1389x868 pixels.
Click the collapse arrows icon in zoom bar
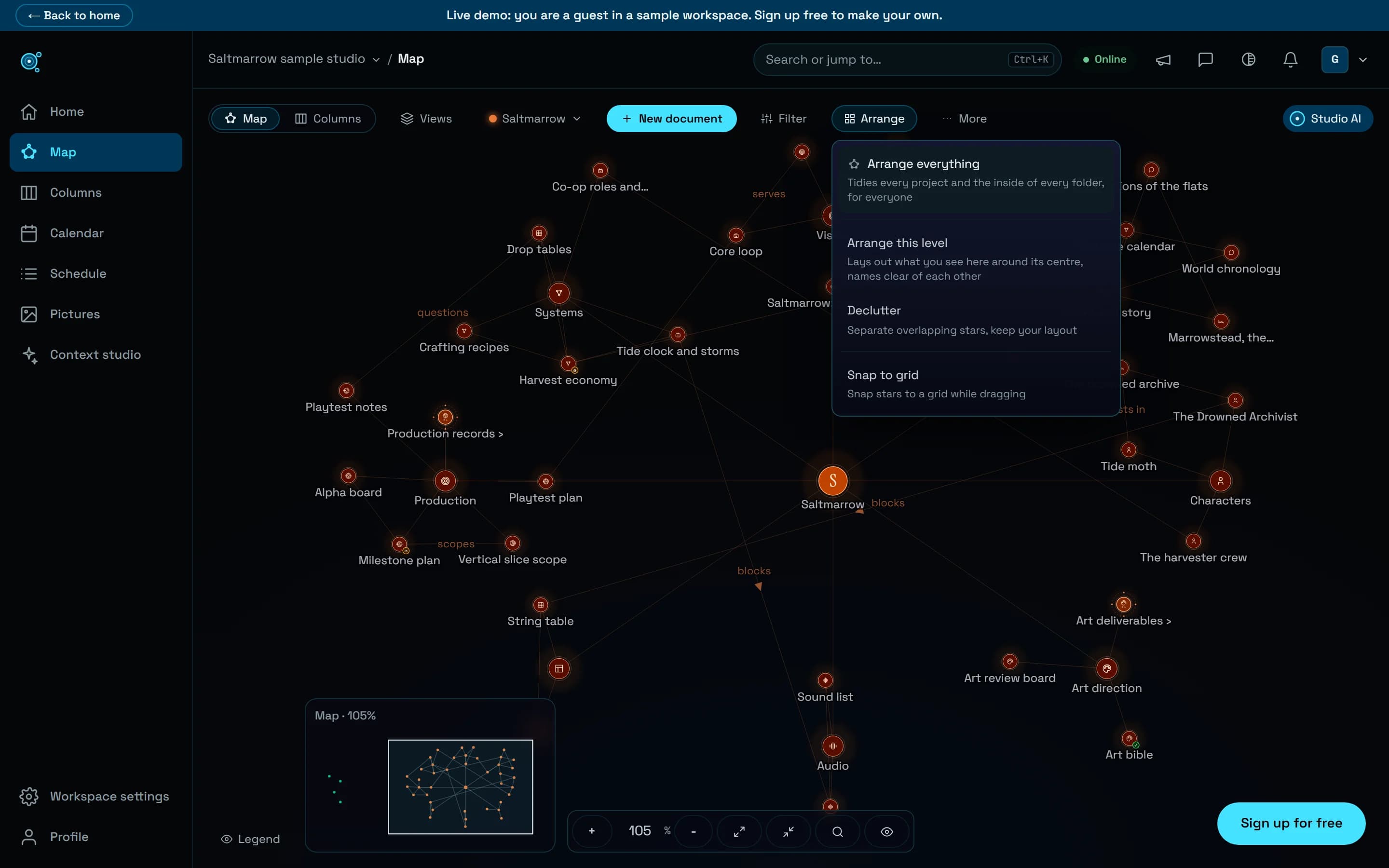[x=788, y=831]
